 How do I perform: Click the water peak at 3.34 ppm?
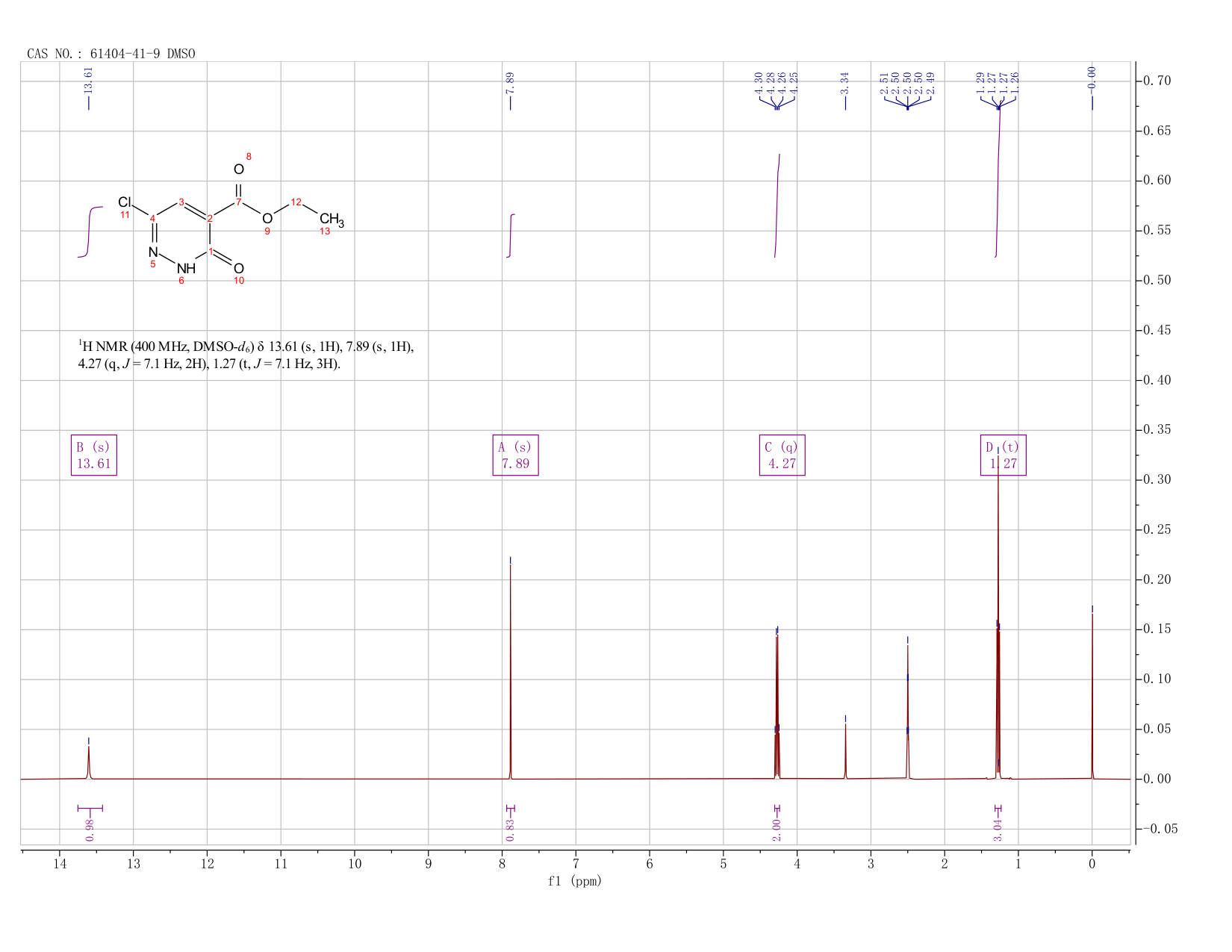(845, 750)
